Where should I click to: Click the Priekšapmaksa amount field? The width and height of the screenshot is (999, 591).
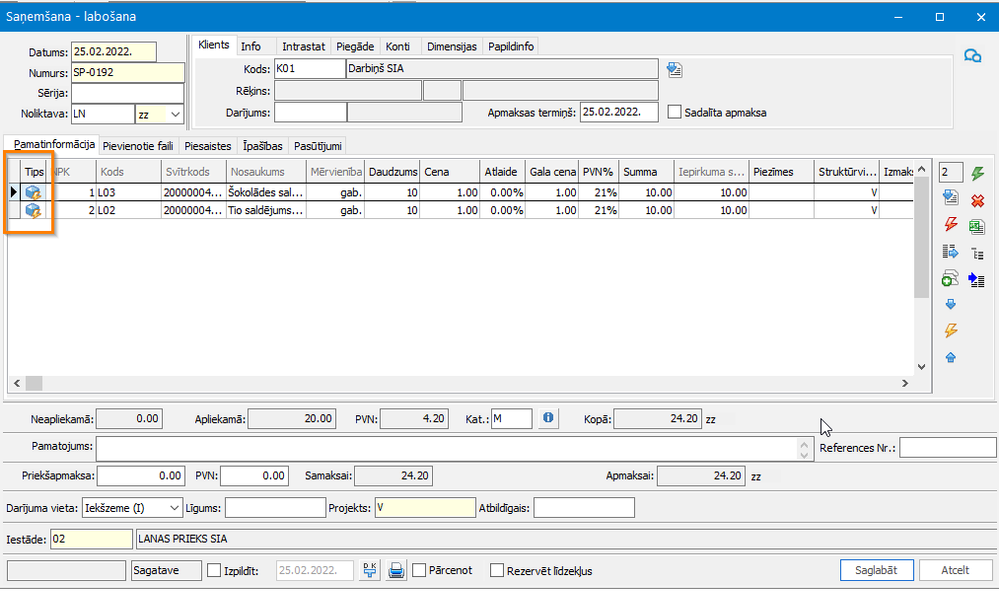(x=141, y=476)
